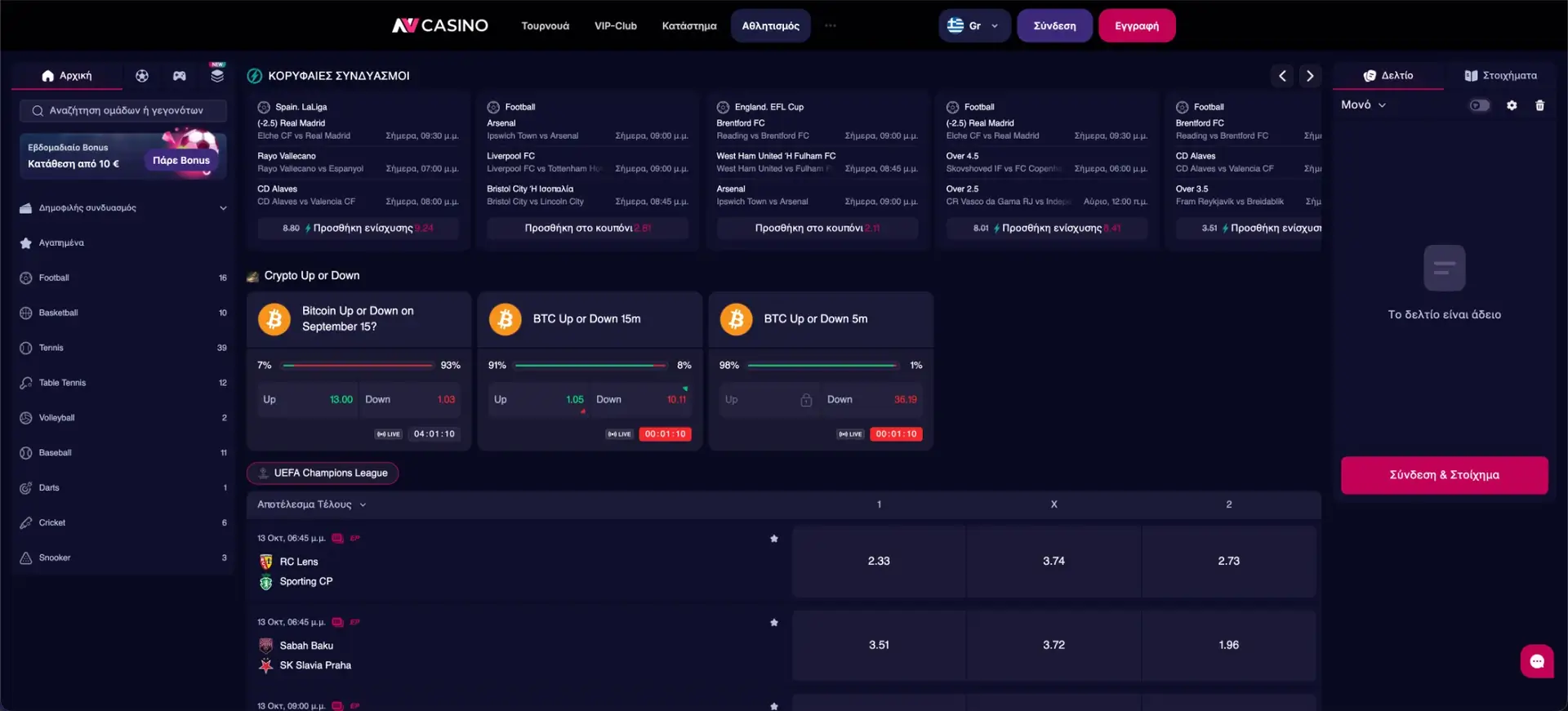The image size is (1568, 711).
Task: Select draw odds 3.72 for Sabah Baku match
Action: click(1053, 646)
